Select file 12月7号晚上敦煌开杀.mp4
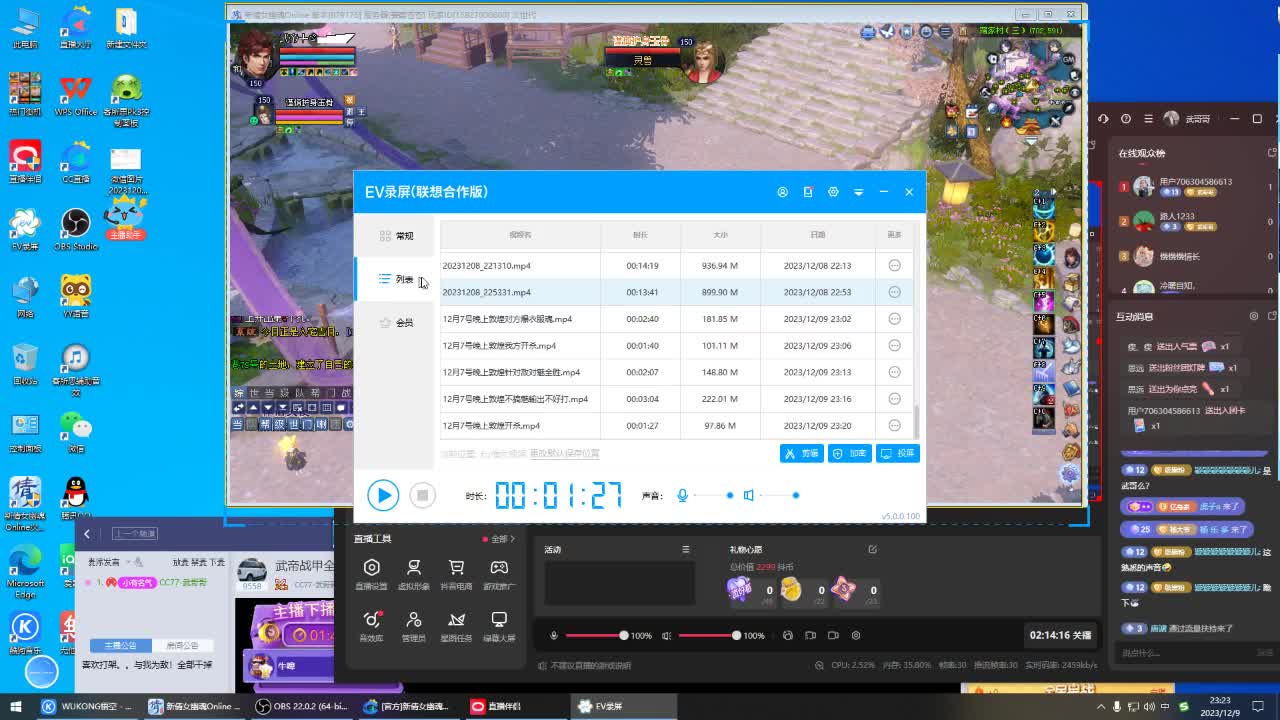1280x720 pixels. click(491, 426)
